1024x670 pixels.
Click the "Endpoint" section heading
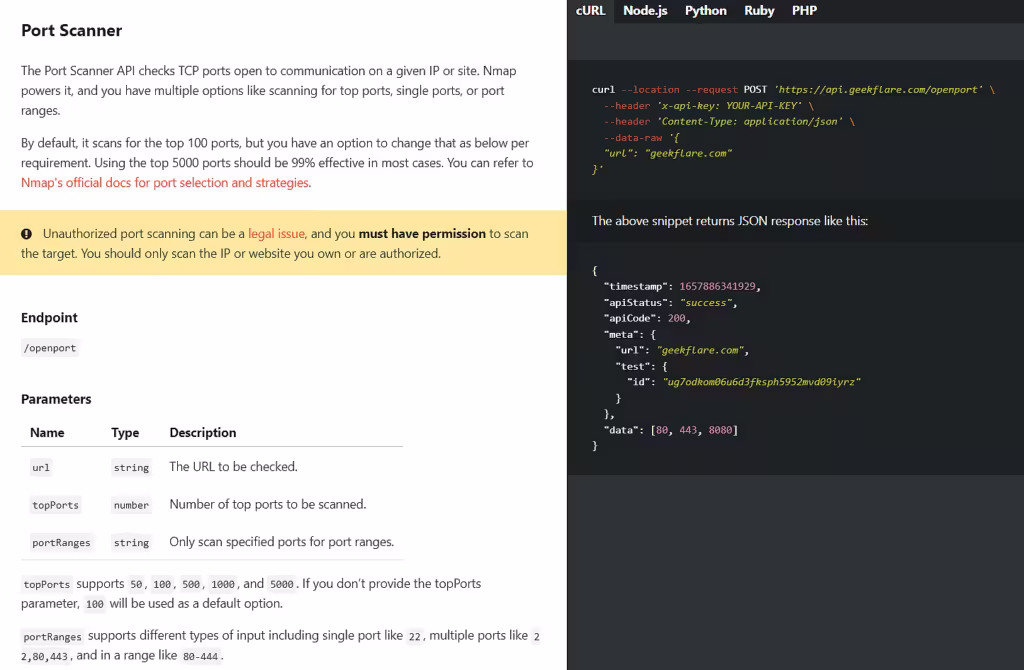(49, 318)
